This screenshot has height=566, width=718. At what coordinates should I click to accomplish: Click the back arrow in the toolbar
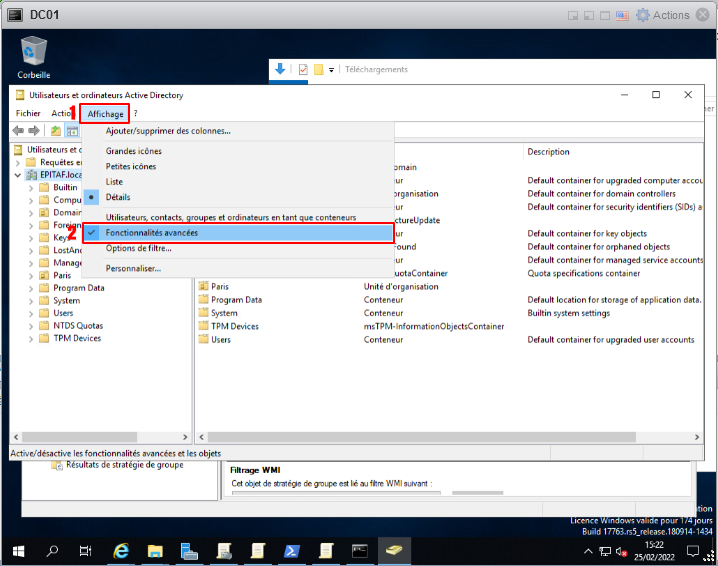(x=18, y=131)
